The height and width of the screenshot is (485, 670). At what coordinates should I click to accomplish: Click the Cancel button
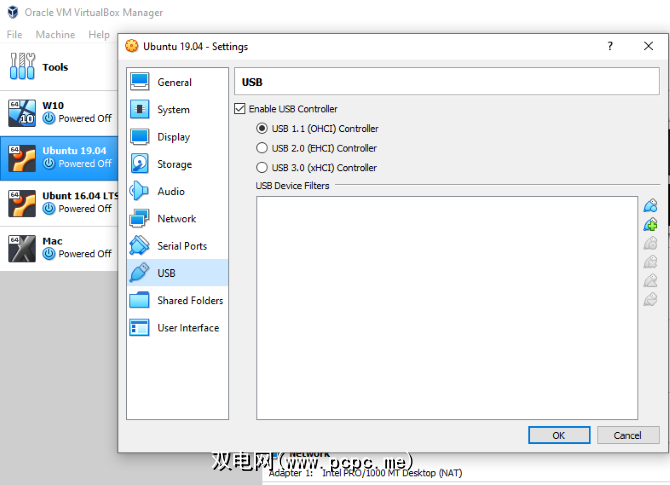coord(628,435)
